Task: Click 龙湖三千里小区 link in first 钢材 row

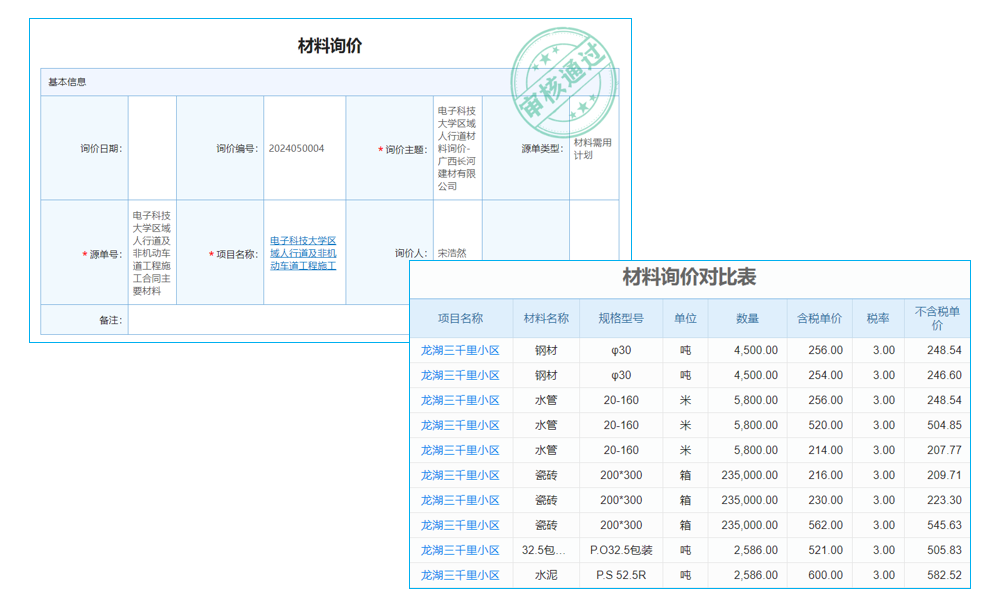Action: tap(459, 350)
